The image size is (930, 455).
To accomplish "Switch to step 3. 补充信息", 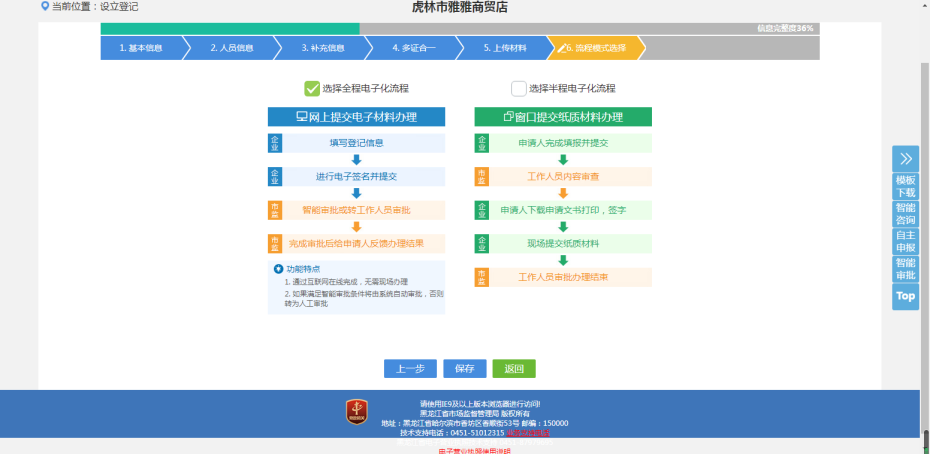I will 323,48.
